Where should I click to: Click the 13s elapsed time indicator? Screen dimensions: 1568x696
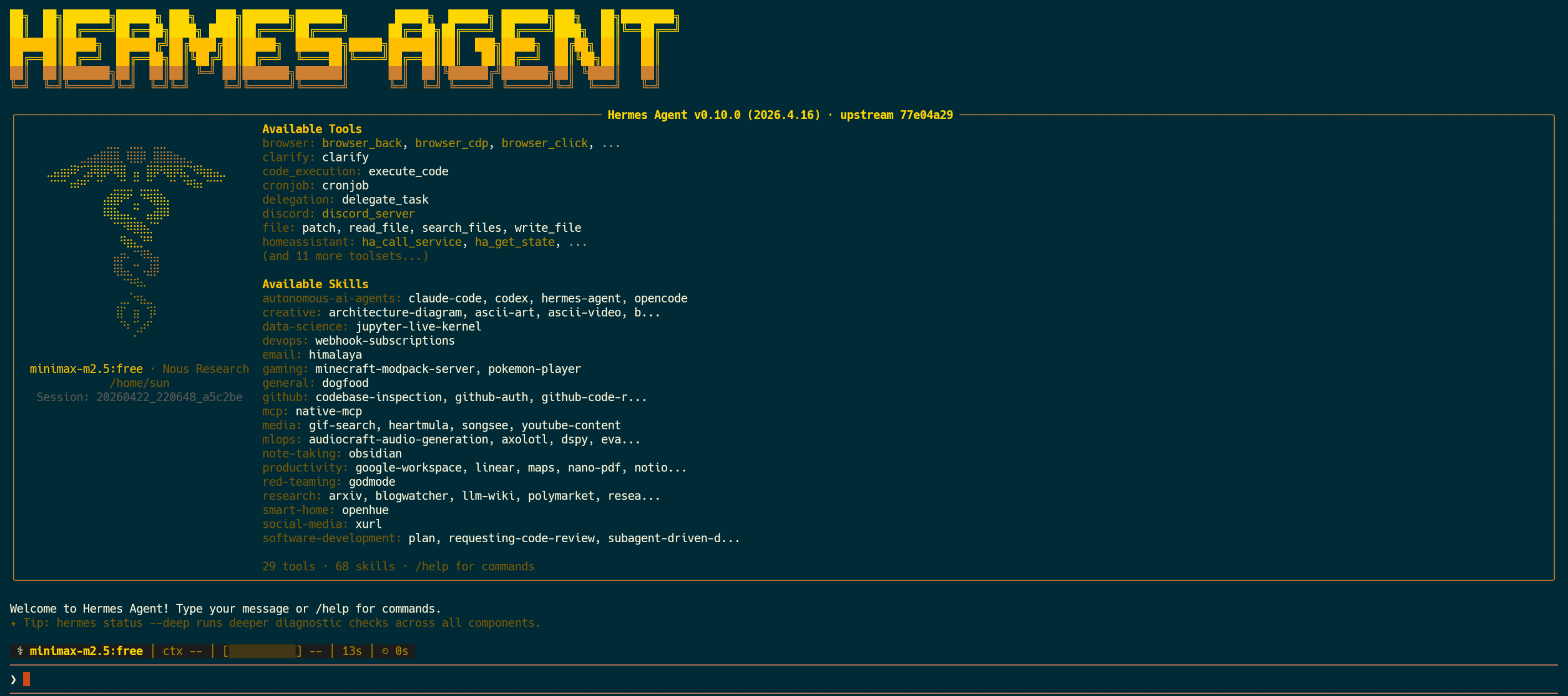[351, 651]
